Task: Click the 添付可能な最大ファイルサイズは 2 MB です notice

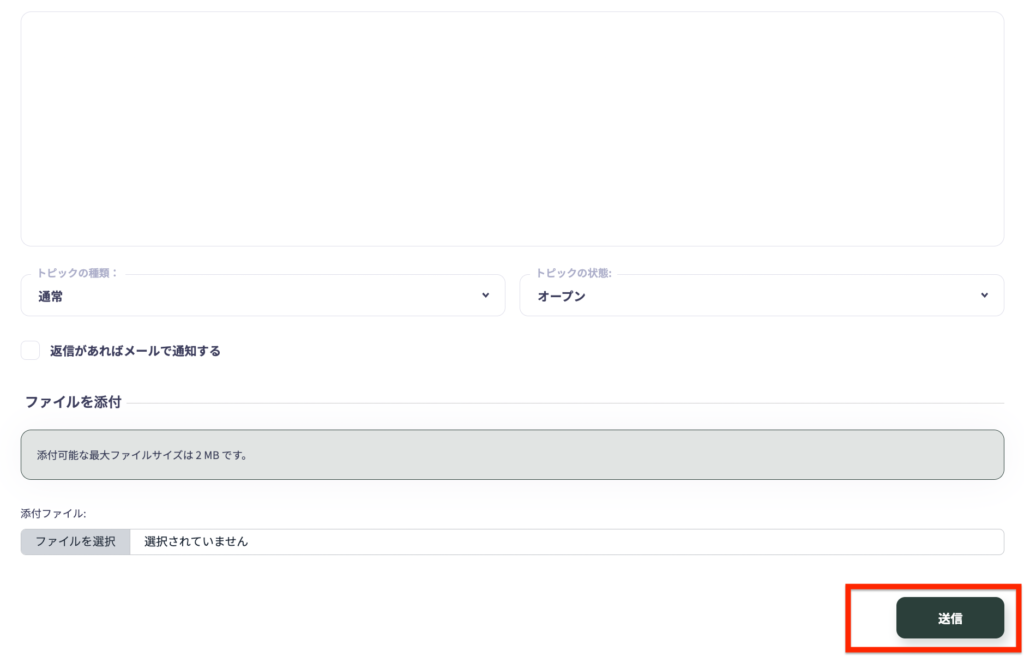Action: (512, 455)
